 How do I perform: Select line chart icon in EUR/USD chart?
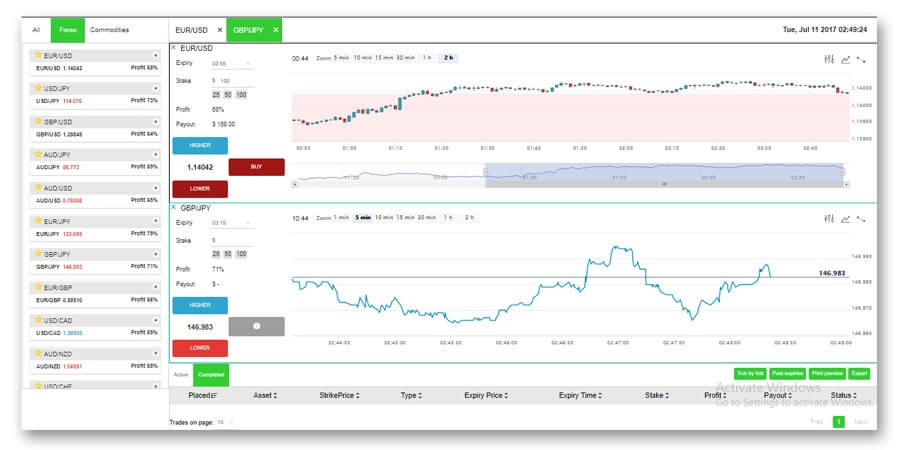[x=845, y=59]
